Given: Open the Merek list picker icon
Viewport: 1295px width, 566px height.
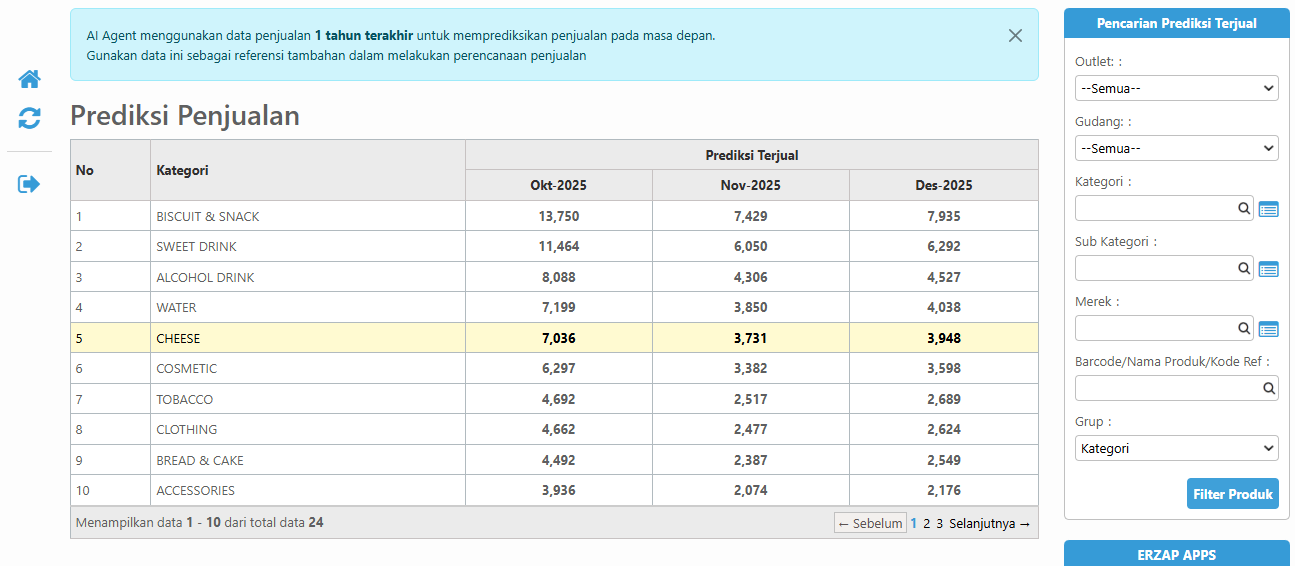Looking at the screenshot, I should pos(1268,329).
